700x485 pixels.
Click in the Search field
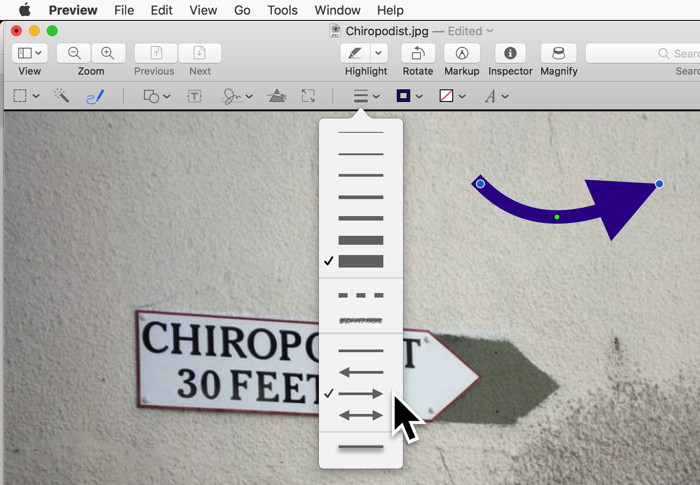[x=643, y=53]
